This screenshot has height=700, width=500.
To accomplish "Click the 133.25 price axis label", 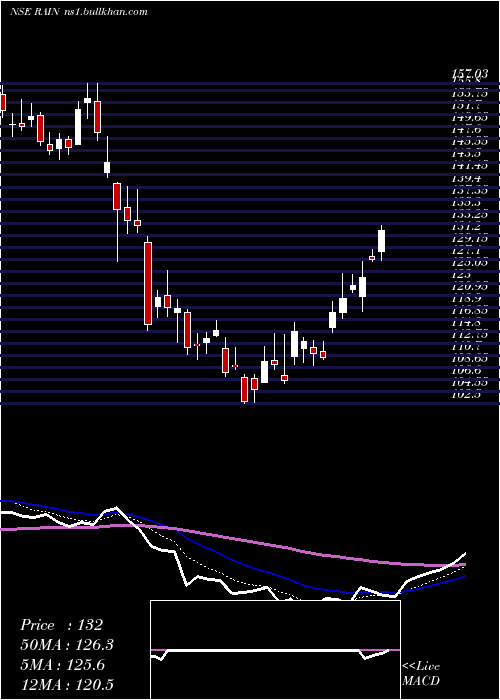I will point(470,215).
